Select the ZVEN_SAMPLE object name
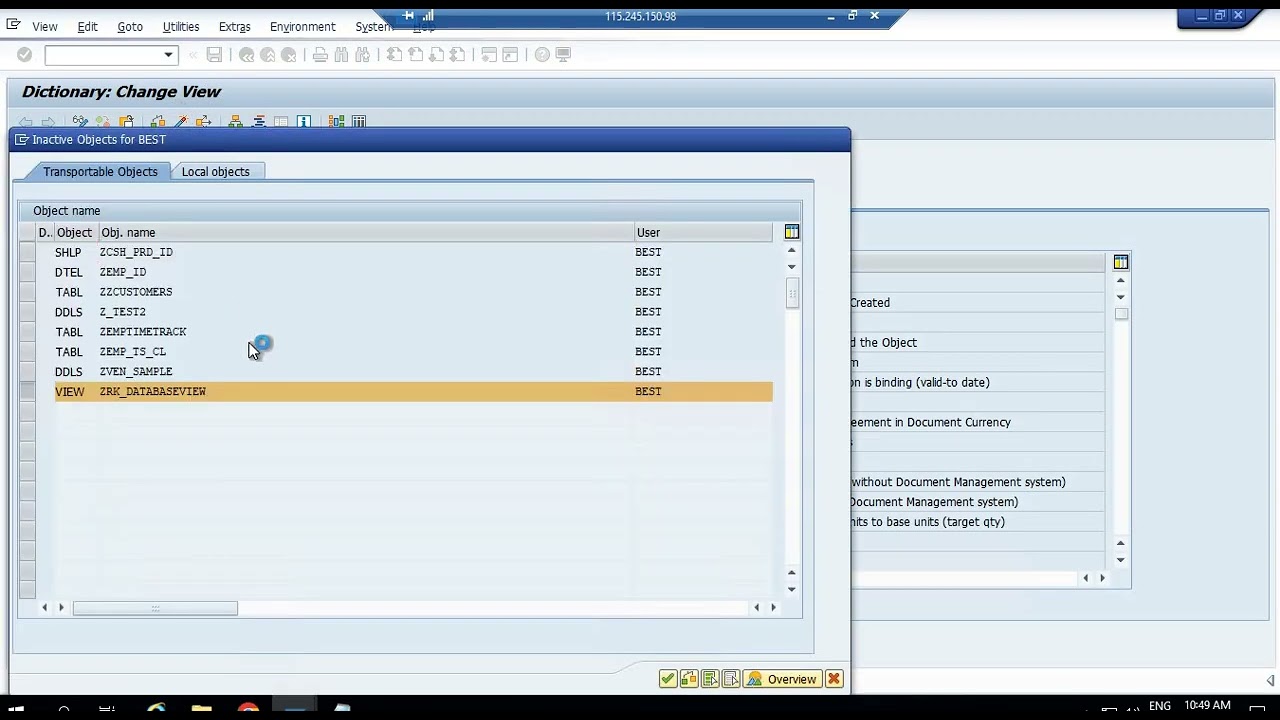The height and width of the screenshot is (720, 1280). 136,372
